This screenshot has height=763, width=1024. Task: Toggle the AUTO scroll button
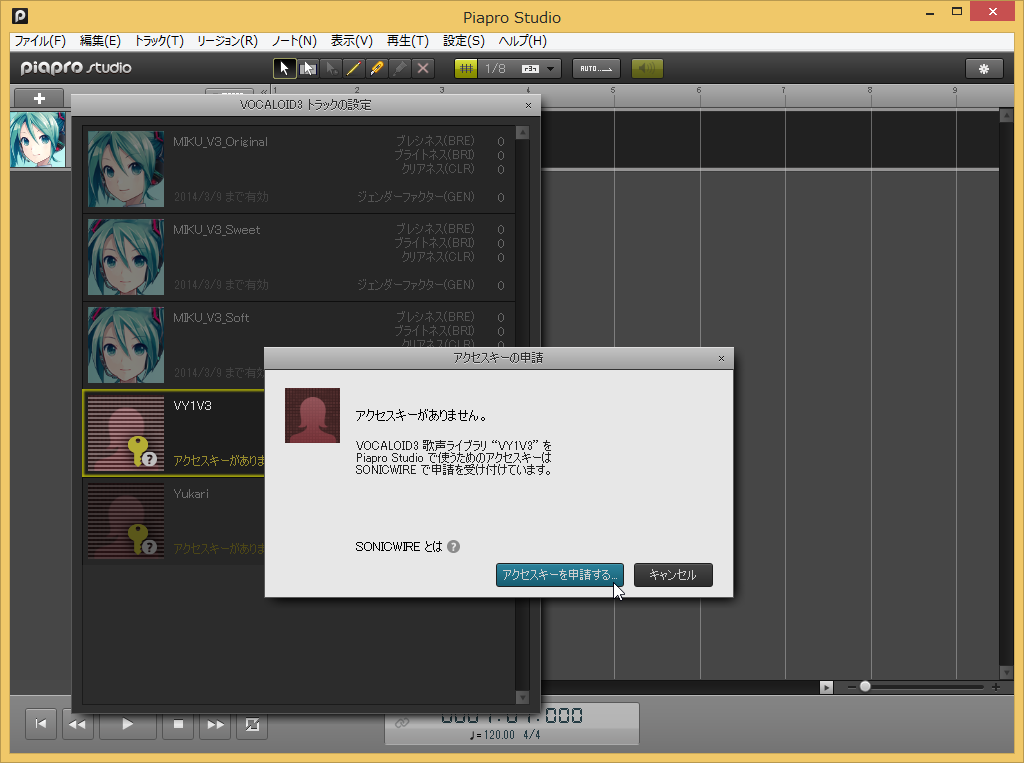596,69
